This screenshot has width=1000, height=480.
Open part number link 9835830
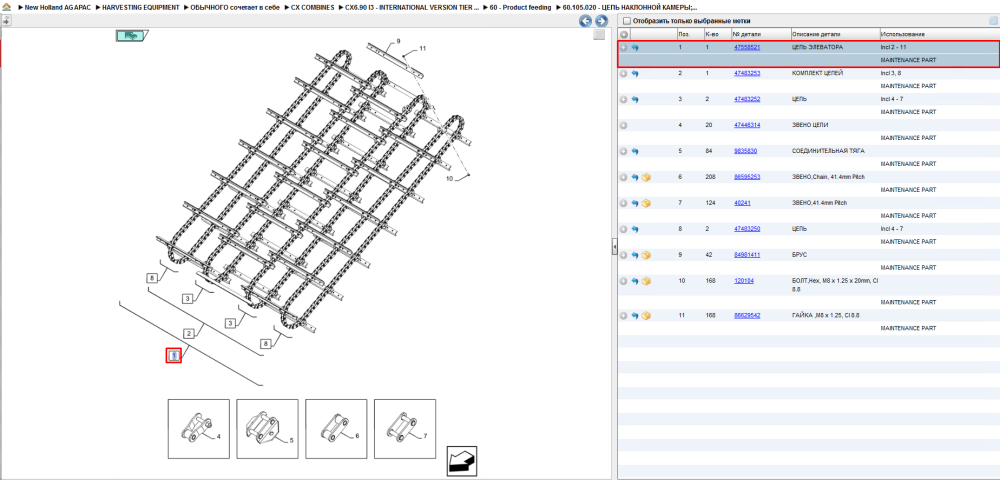(x=746, y=151)
